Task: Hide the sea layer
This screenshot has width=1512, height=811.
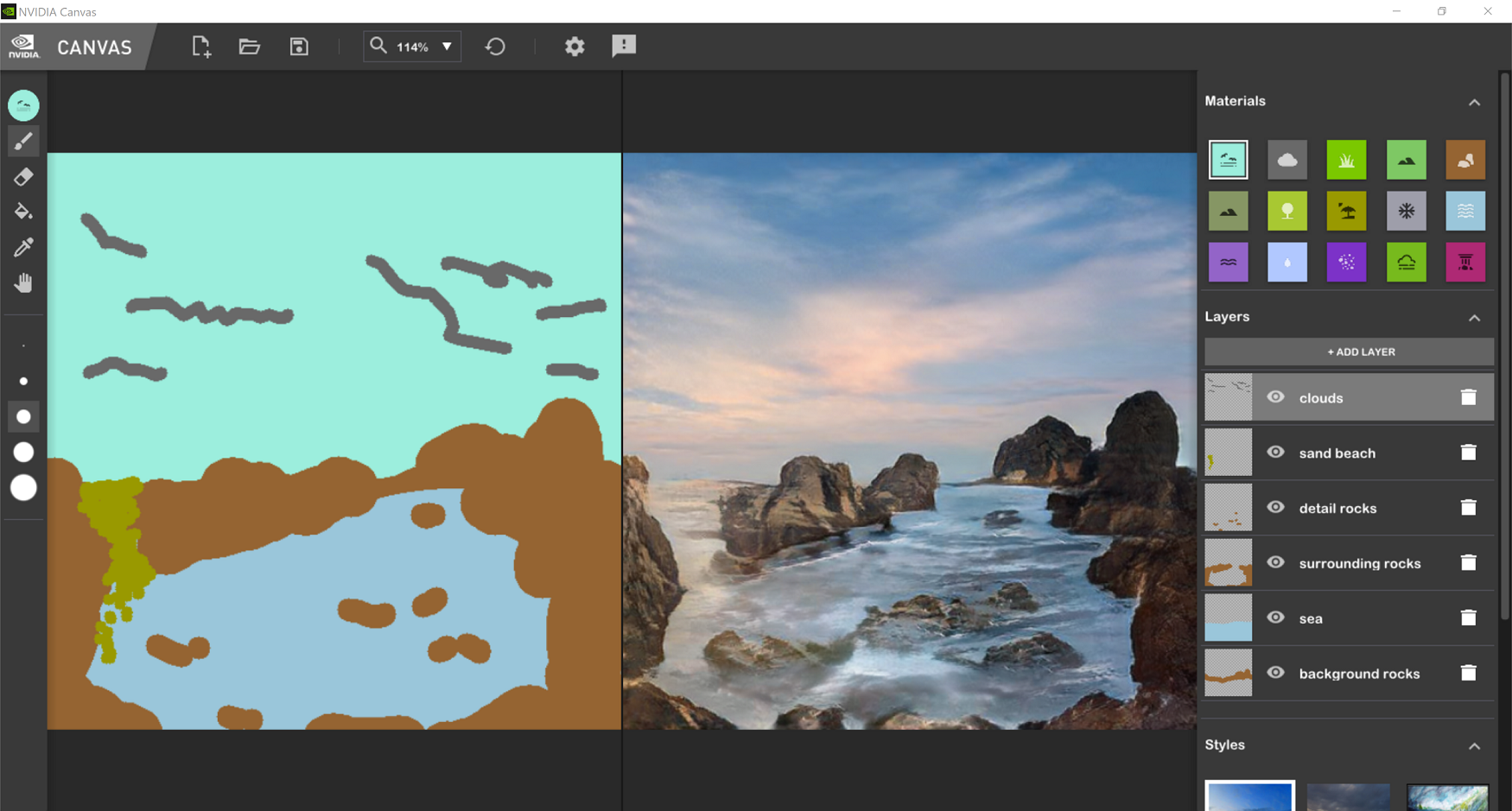Action: (x=1275, y=618)
